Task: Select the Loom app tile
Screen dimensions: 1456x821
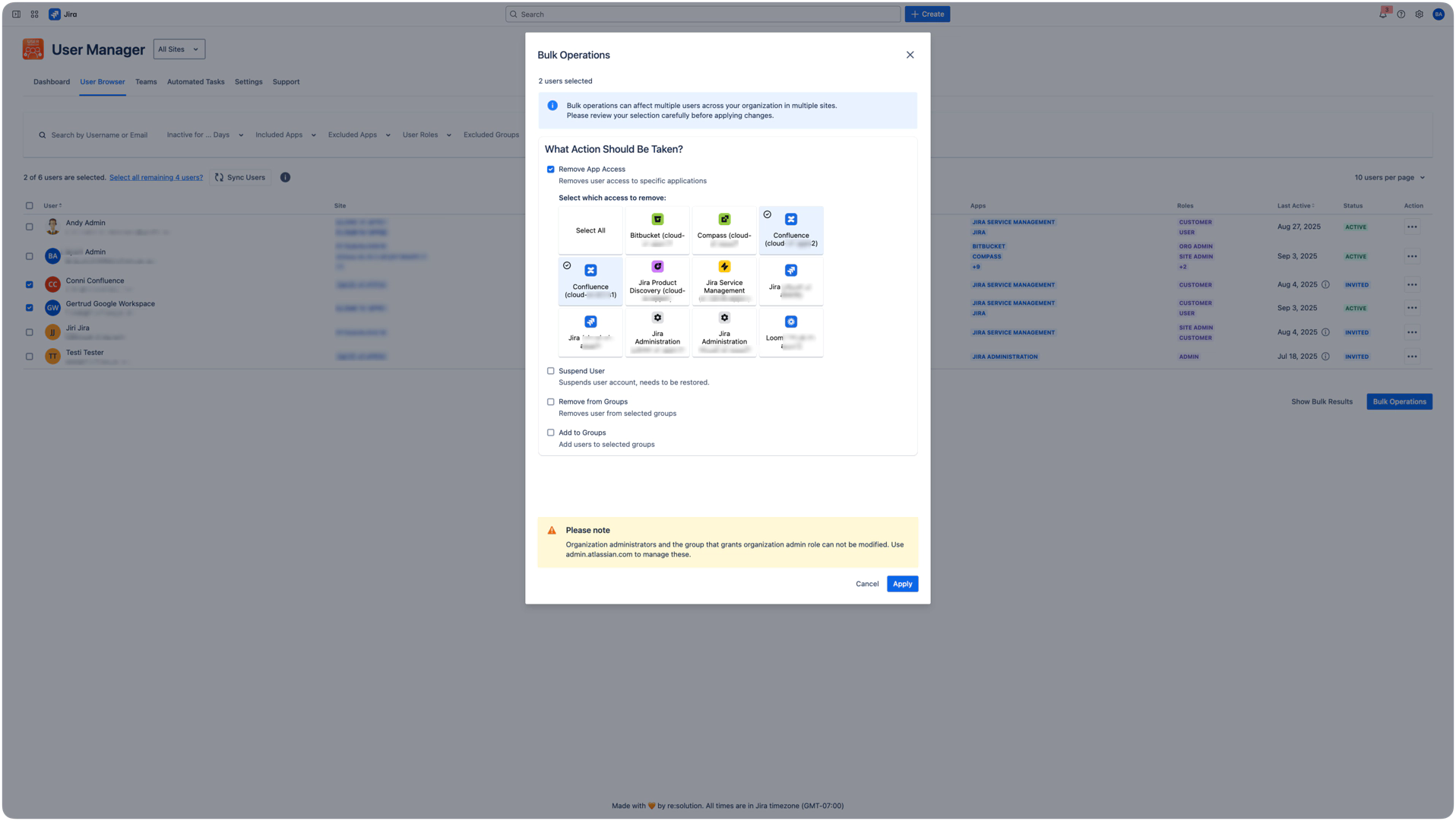Action: [791, 332]
